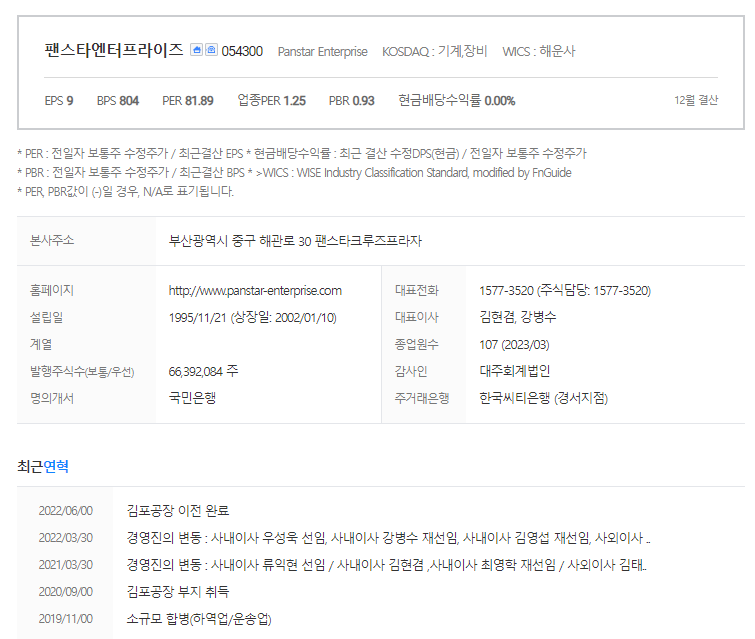Click the homepage house icon beside 팬스타엔터프라이즈

pyautogui.click(x=196, y=50)
